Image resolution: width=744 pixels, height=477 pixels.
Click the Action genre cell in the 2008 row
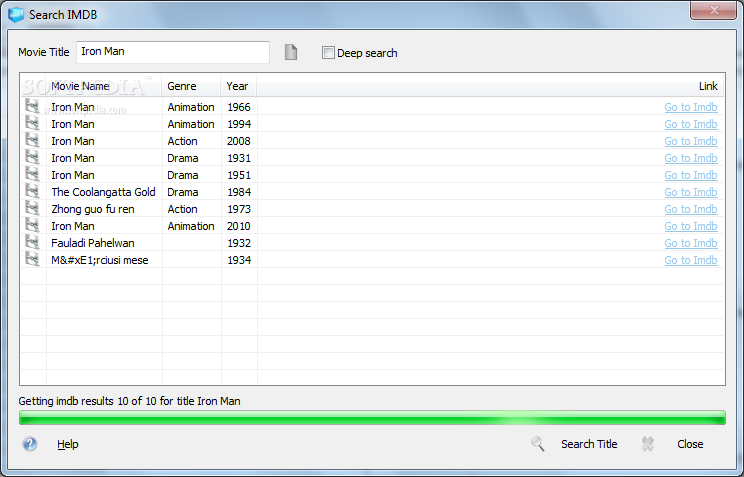(182, 141)
